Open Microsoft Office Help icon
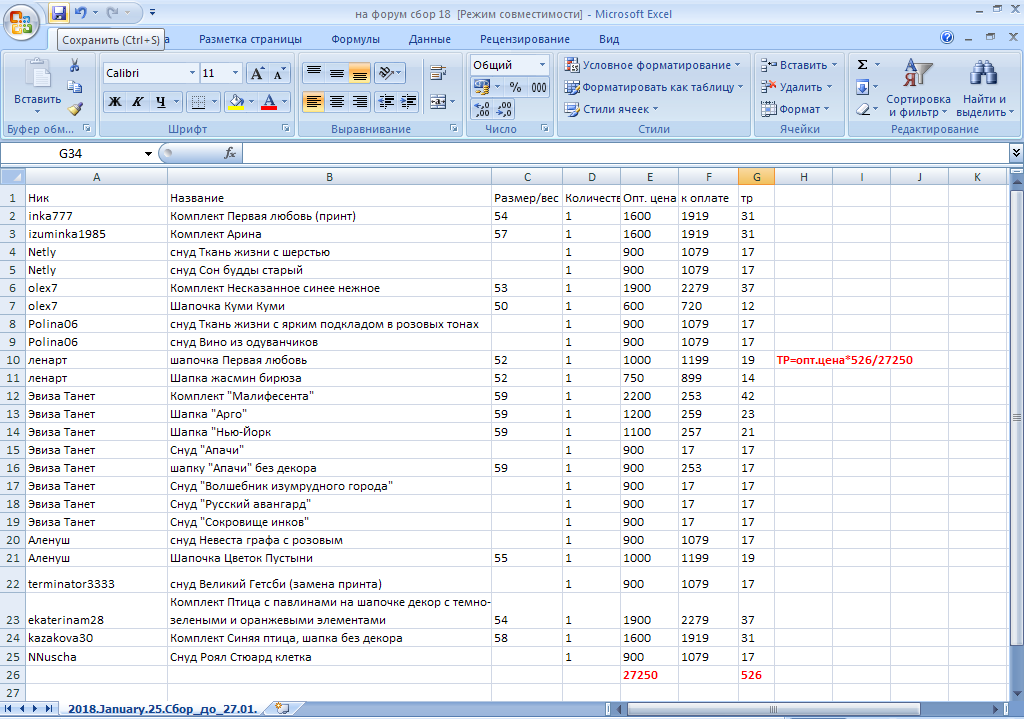This screenshot has height=719, width=1024. [x=947, y=38]
